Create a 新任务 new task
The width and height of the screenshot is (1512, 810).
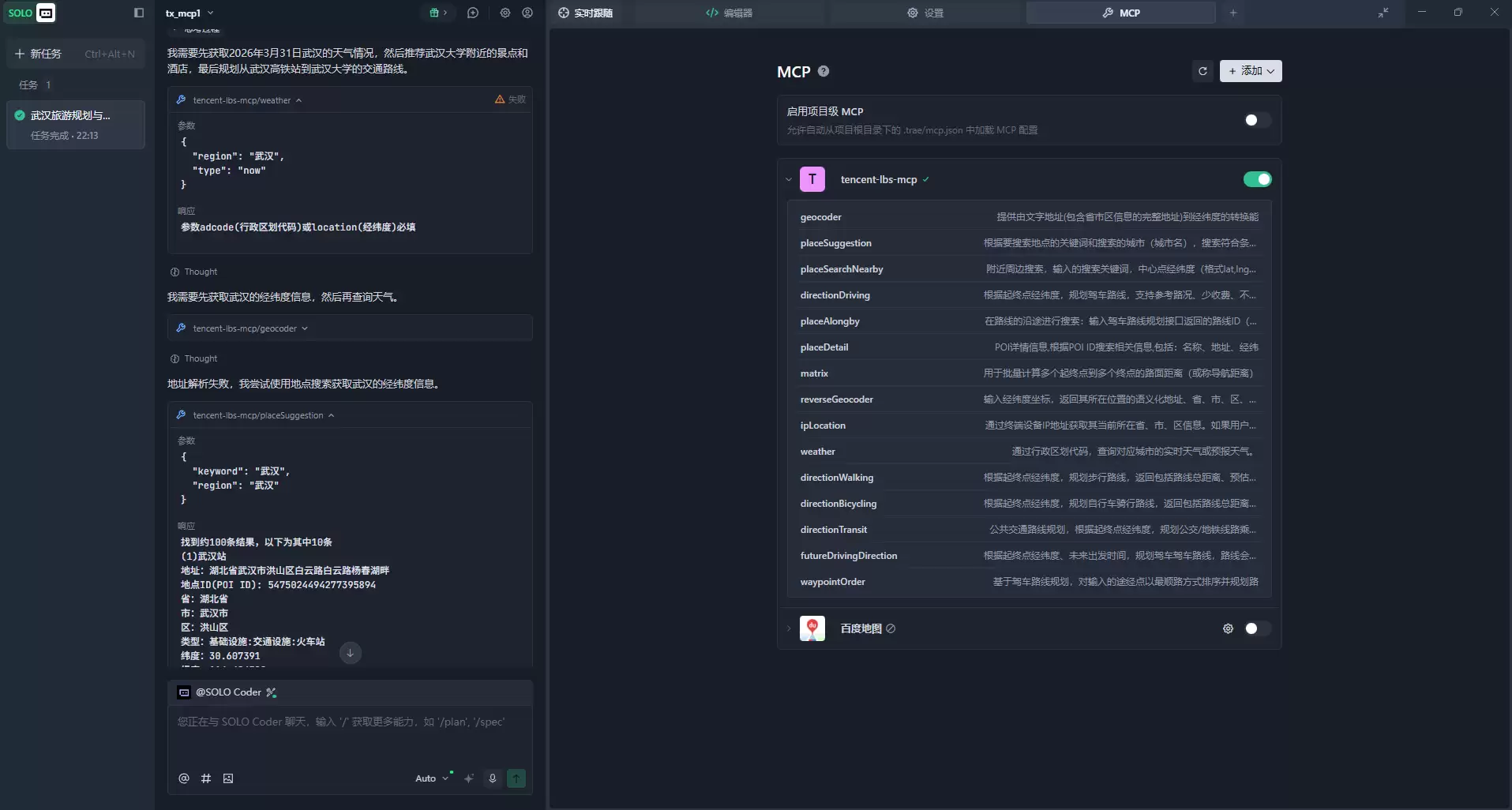[75, 54]
